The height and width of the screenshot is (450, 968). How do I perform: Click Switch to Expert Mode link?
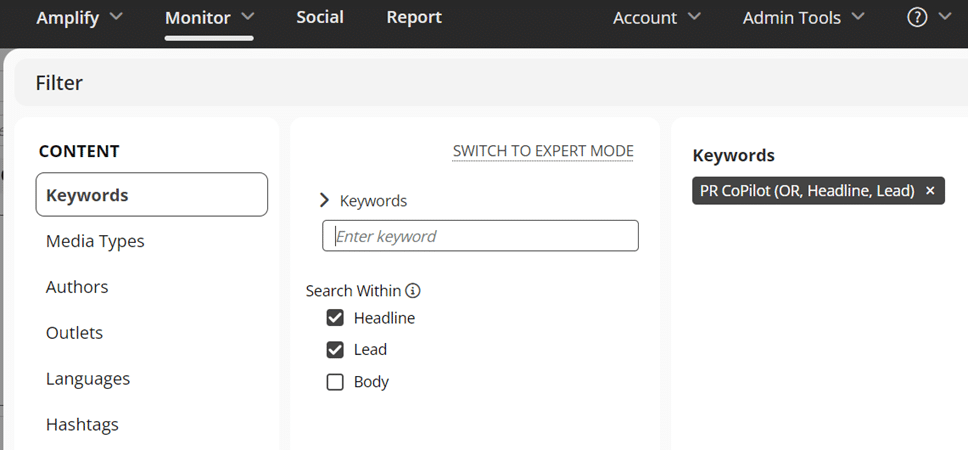pyautogui.click(x=543, y=151)
